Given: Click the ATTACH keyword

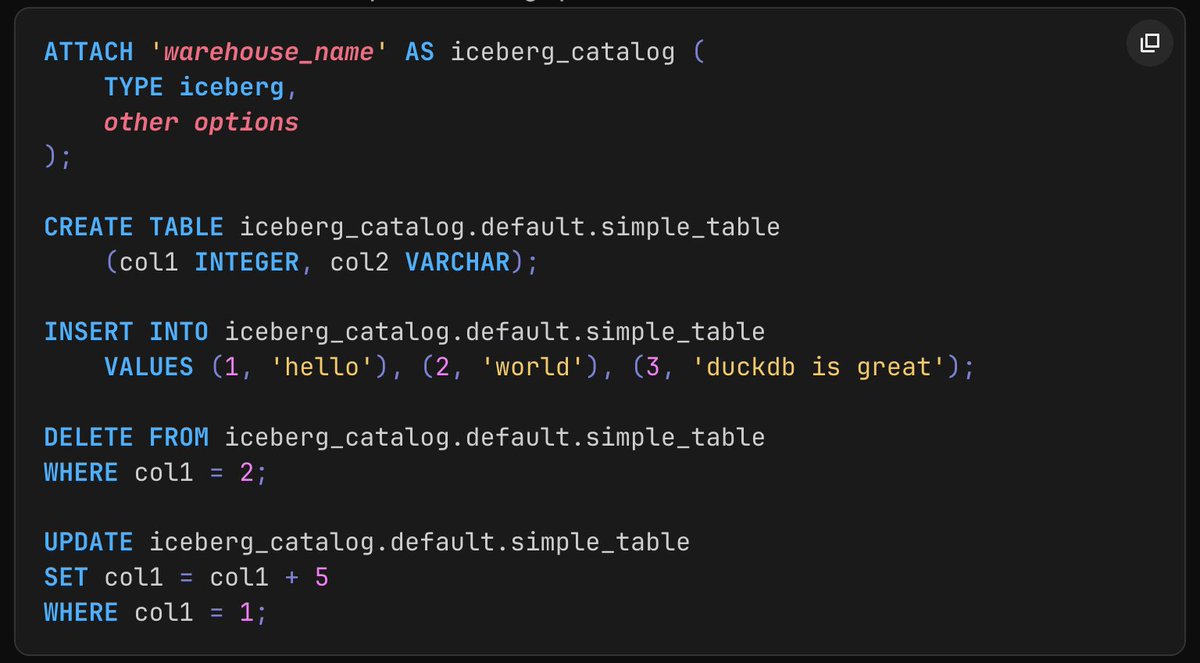Looking at the screenshot, I should 89,52.
